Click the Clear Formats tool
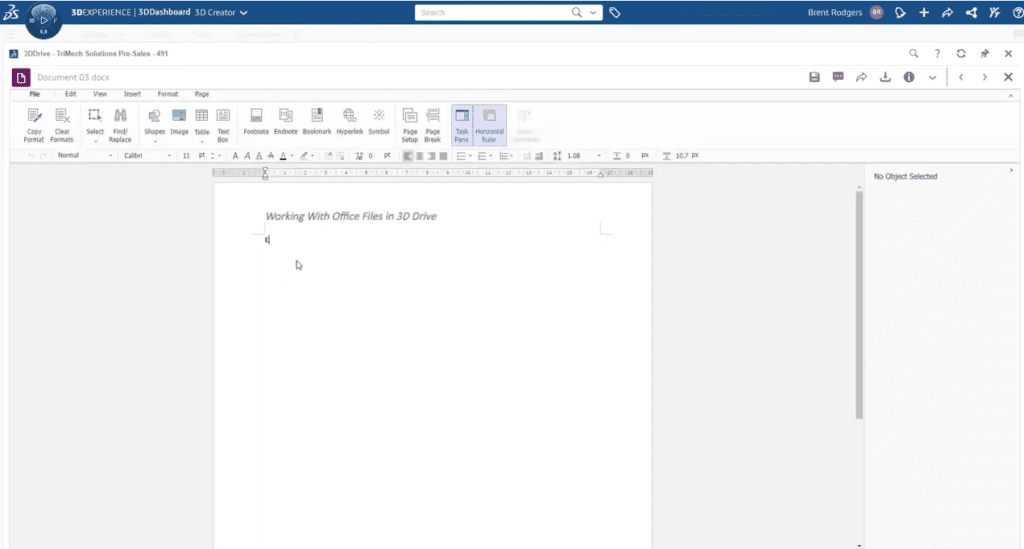1024x549 pixels. [x=62, y=125]
